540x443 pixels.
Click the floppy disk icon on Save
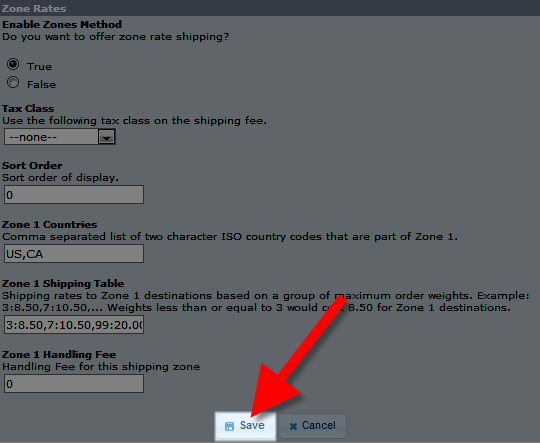coord(229,426)
